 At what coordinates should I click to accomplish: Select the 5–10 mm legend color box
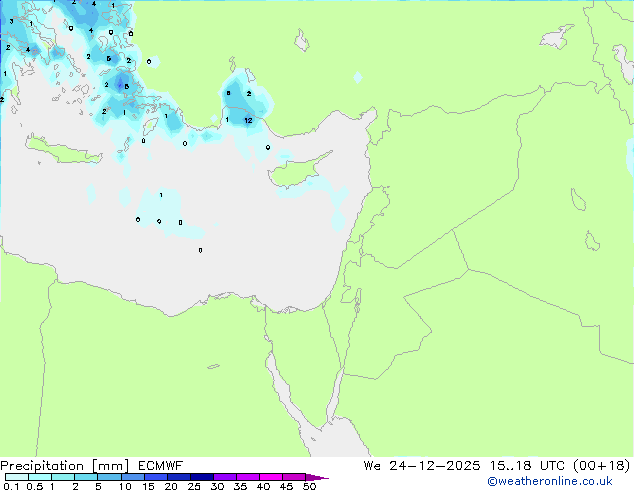tap(109, 477)
